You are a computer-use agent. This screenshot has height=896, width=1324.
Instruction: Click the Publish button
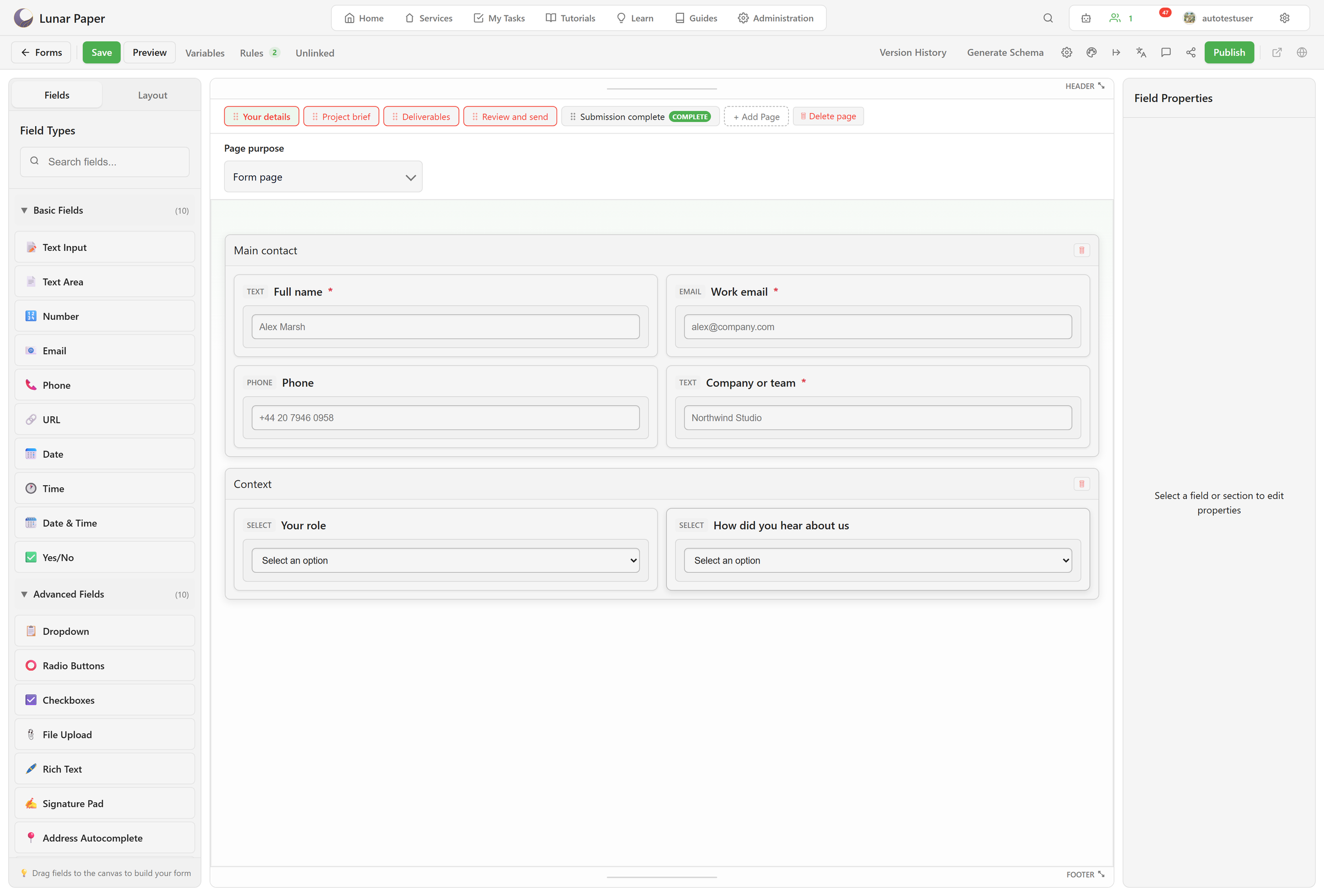1229,52
